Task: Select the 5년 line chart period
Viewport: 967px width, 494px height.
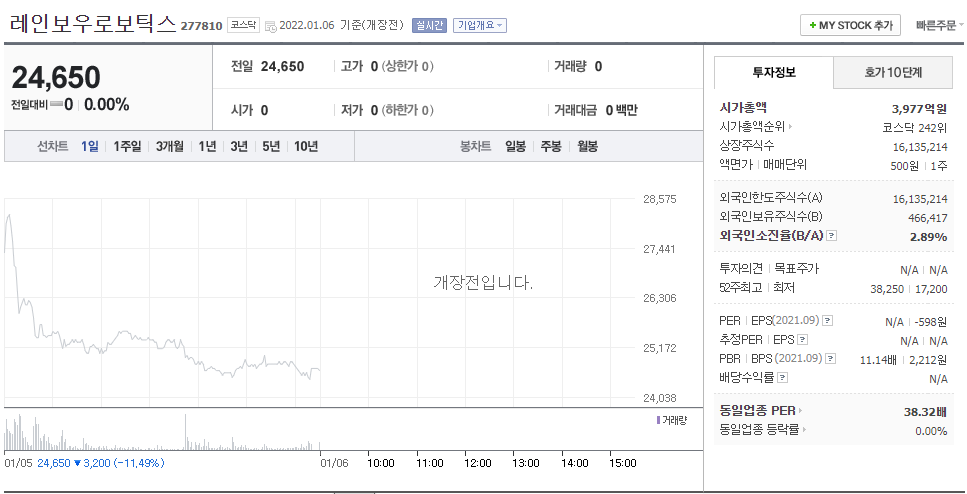Action: 271,147
